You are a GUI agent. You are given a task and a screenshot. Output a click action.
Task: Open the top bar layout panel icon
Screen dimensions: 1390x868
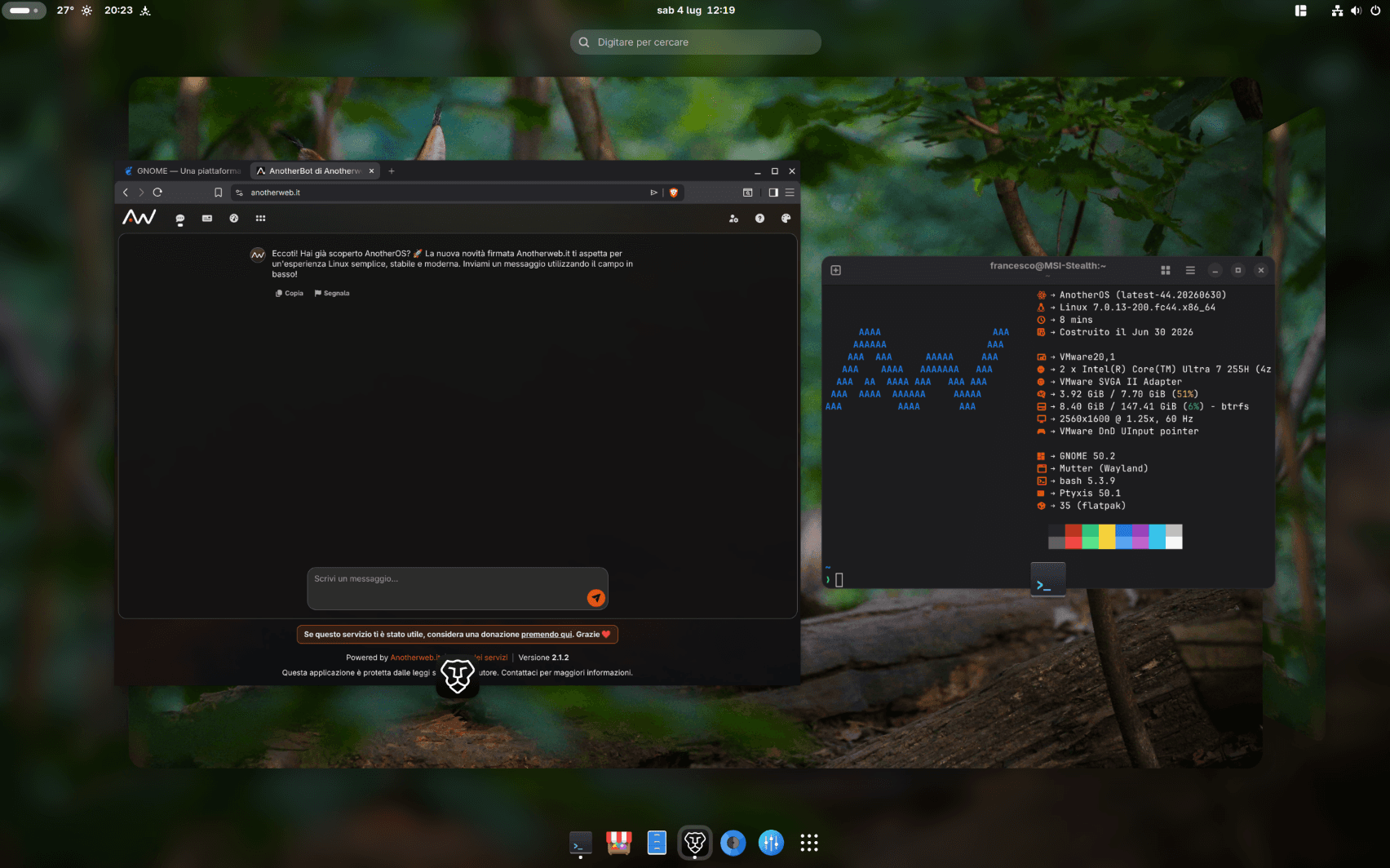tap(1301, 11)
